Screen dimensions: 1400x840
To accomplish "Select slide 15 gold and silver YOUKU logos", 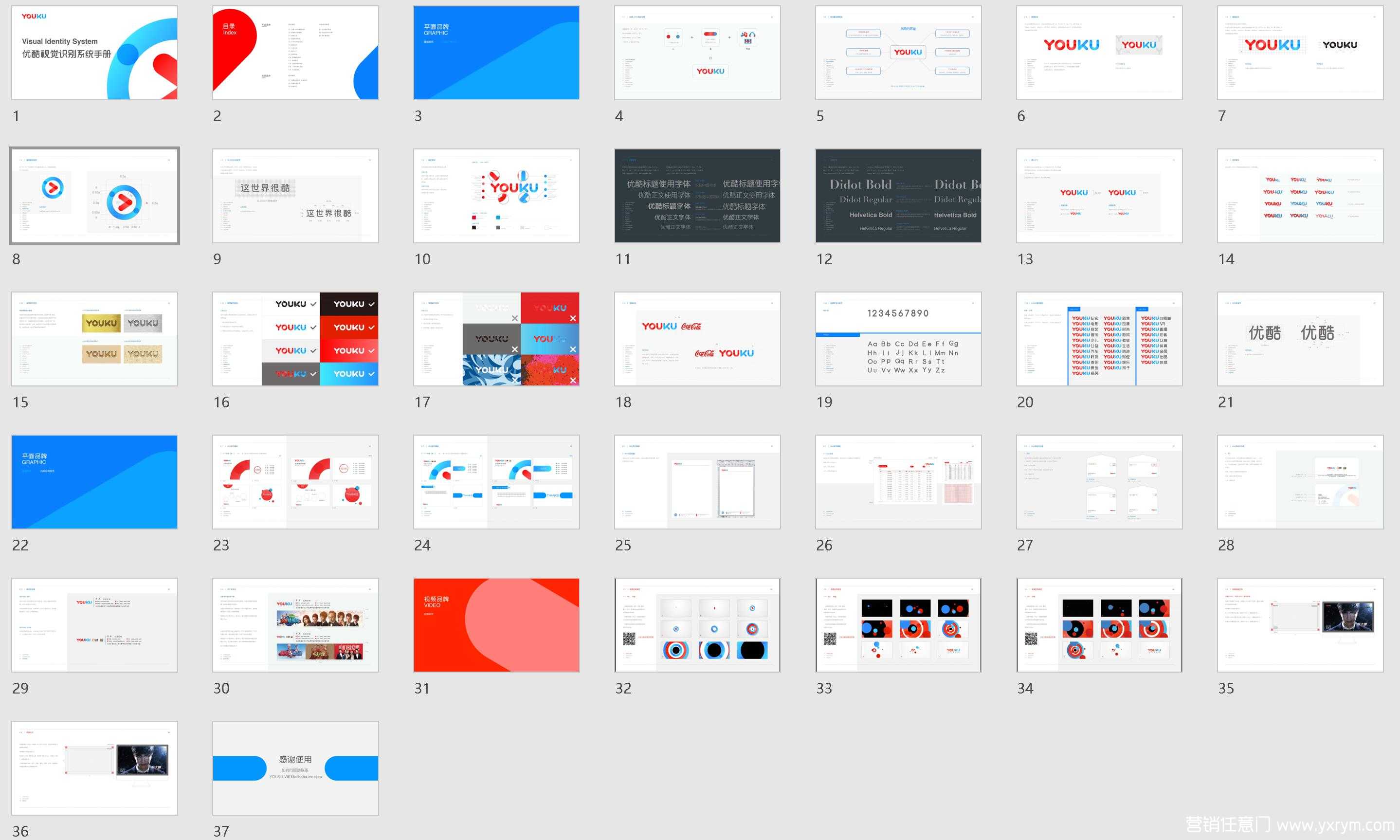I will click(x=94, y=339).
